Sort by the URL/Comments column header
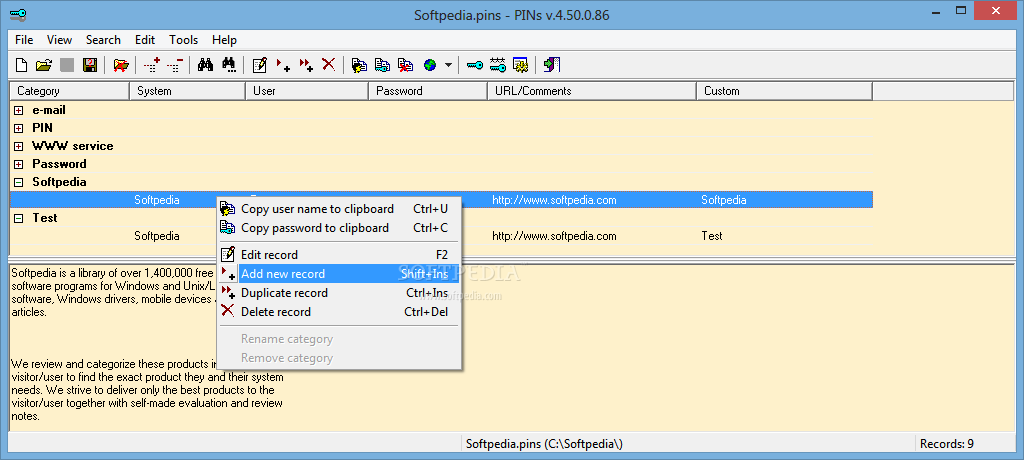This screenshot has height=460, width=1024. click(592, 91)
